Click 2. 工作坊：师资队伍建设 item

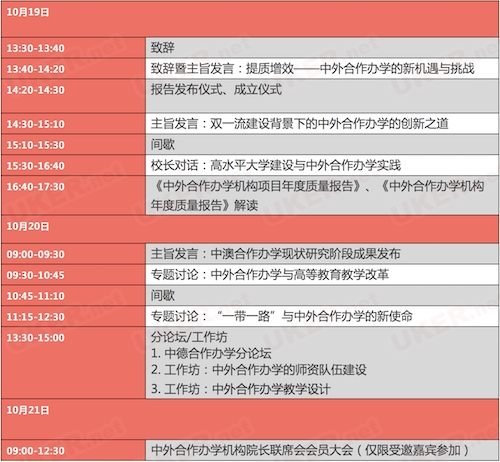[x=259, y=370]
